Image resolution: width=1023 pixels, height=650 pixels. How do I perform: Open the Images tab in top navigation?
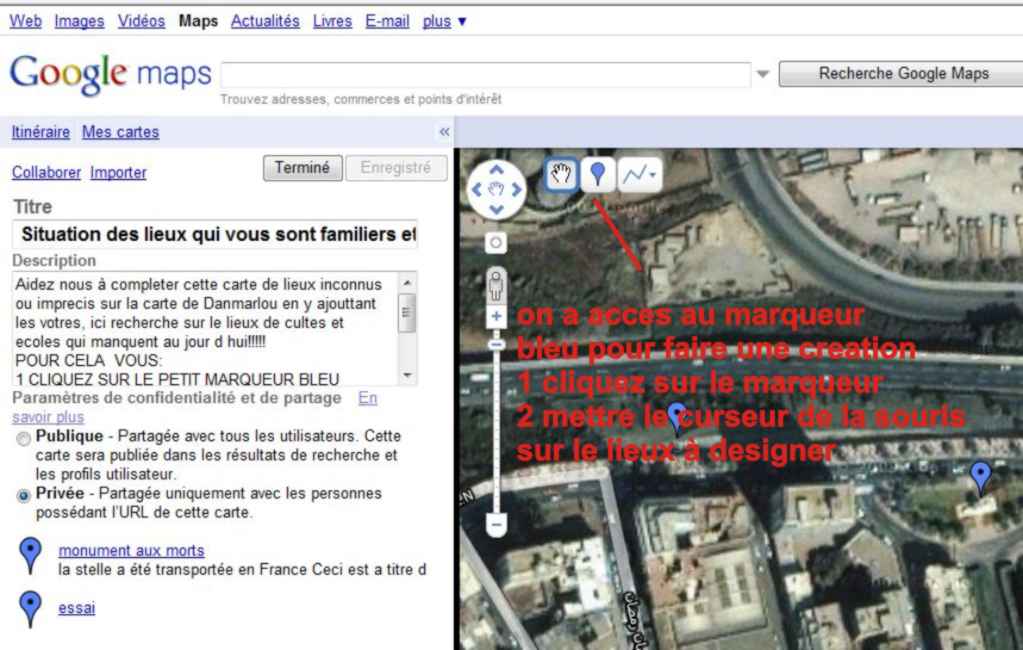click(79, 21)
